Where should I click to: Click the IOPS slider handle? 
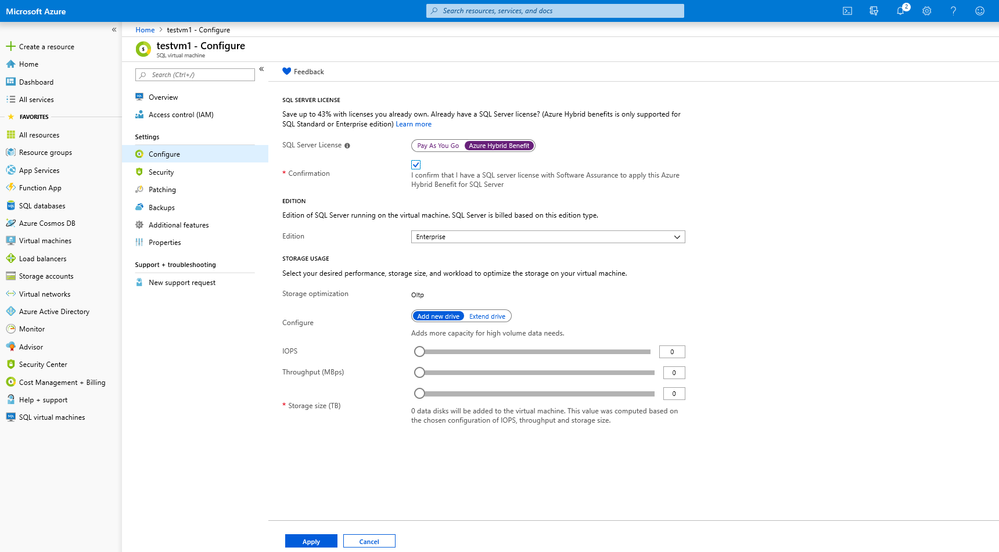[419, 351]
